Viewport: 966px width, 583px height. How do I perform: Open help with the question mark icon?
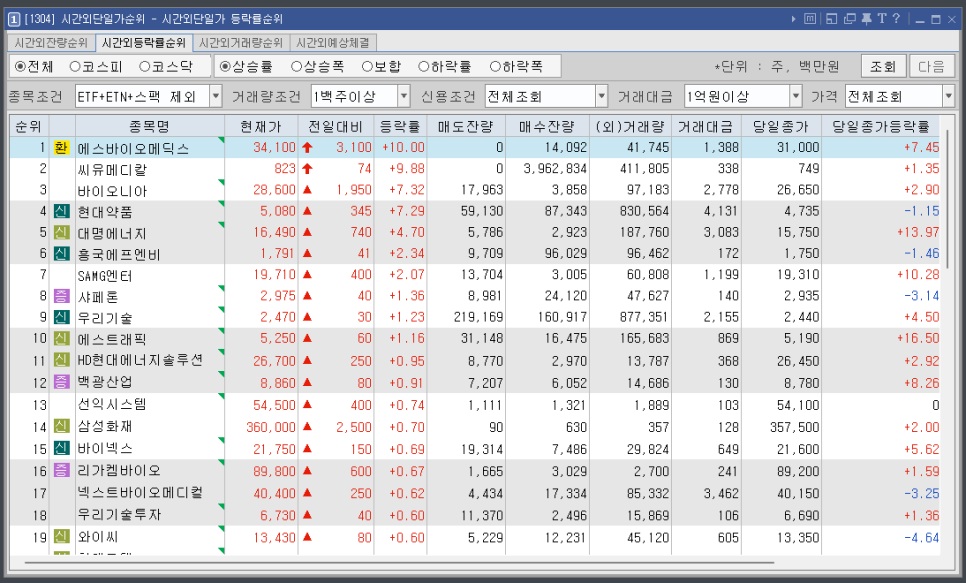pos(896,18)
